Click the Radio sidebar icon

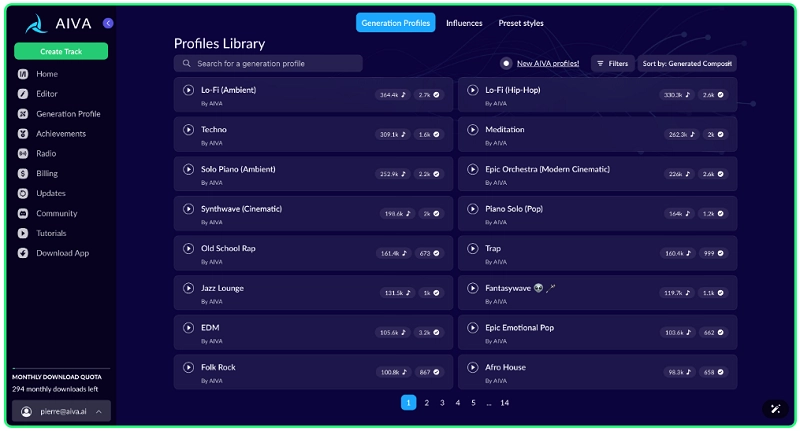[x=23, y=154]
